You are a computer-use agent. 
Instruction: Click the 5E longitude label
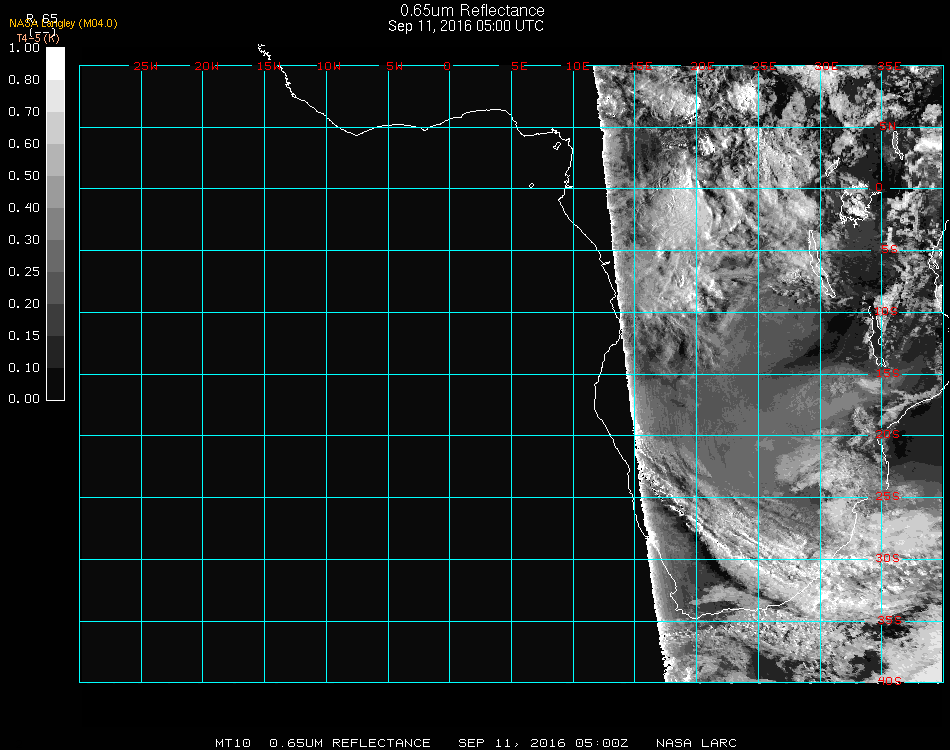[518, 66]
